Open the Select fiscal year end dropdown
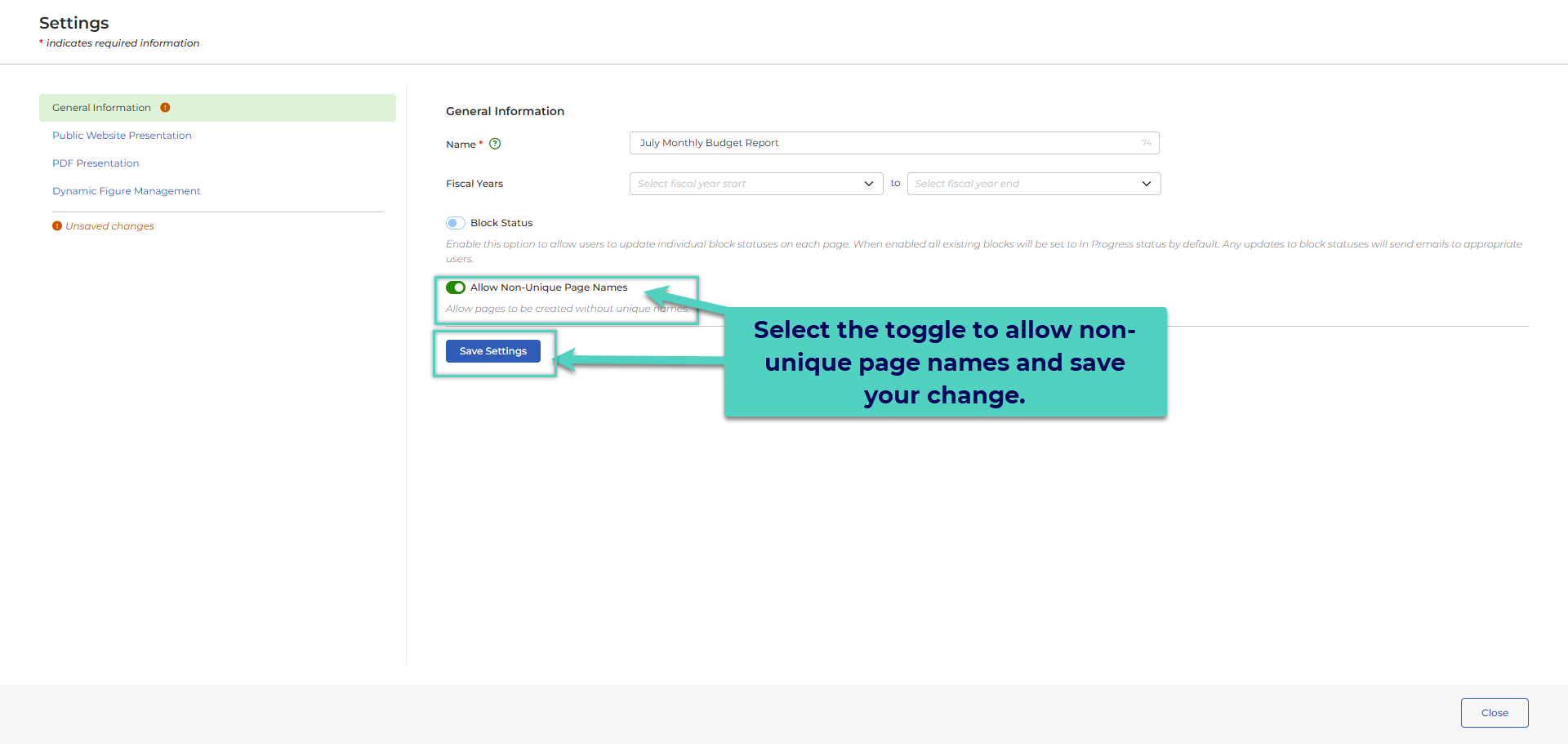 point(1034,184)
